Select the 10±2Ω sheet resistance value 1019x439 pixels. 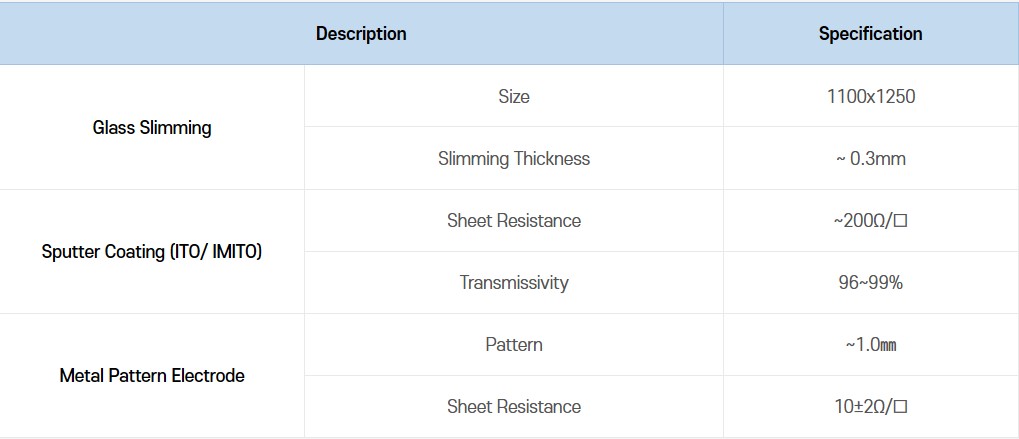point(864,407)
